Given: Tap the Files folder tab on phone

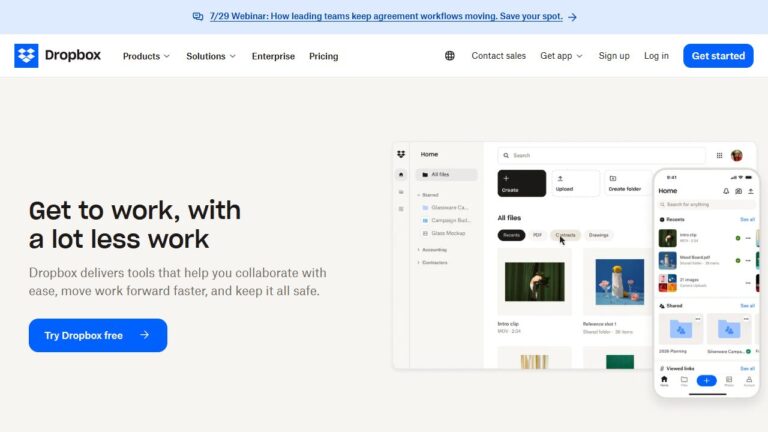Looking at the screenshot, I should coord(684,381).
